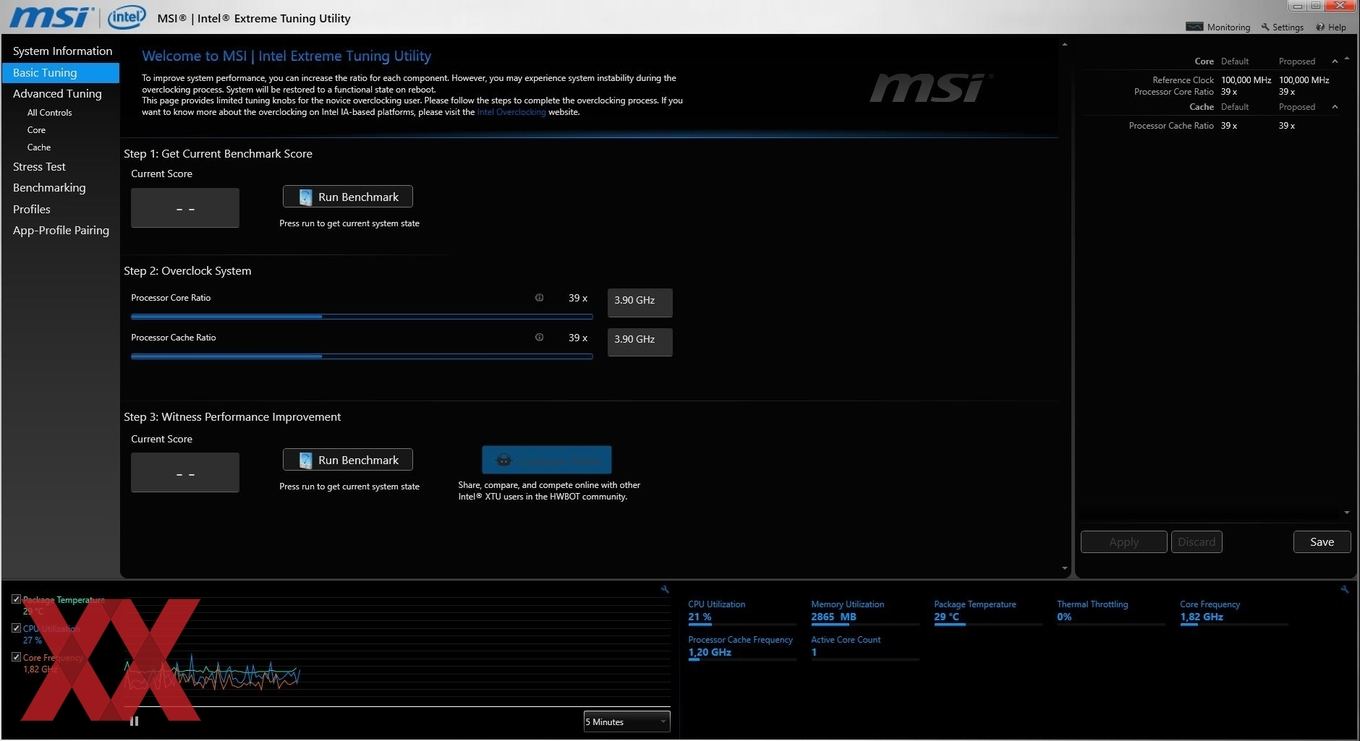Image resolution: width=1360 pixels, height=741 pixels.
Task: Click the Intel logo in title bar
Action: tap(126, 17)
